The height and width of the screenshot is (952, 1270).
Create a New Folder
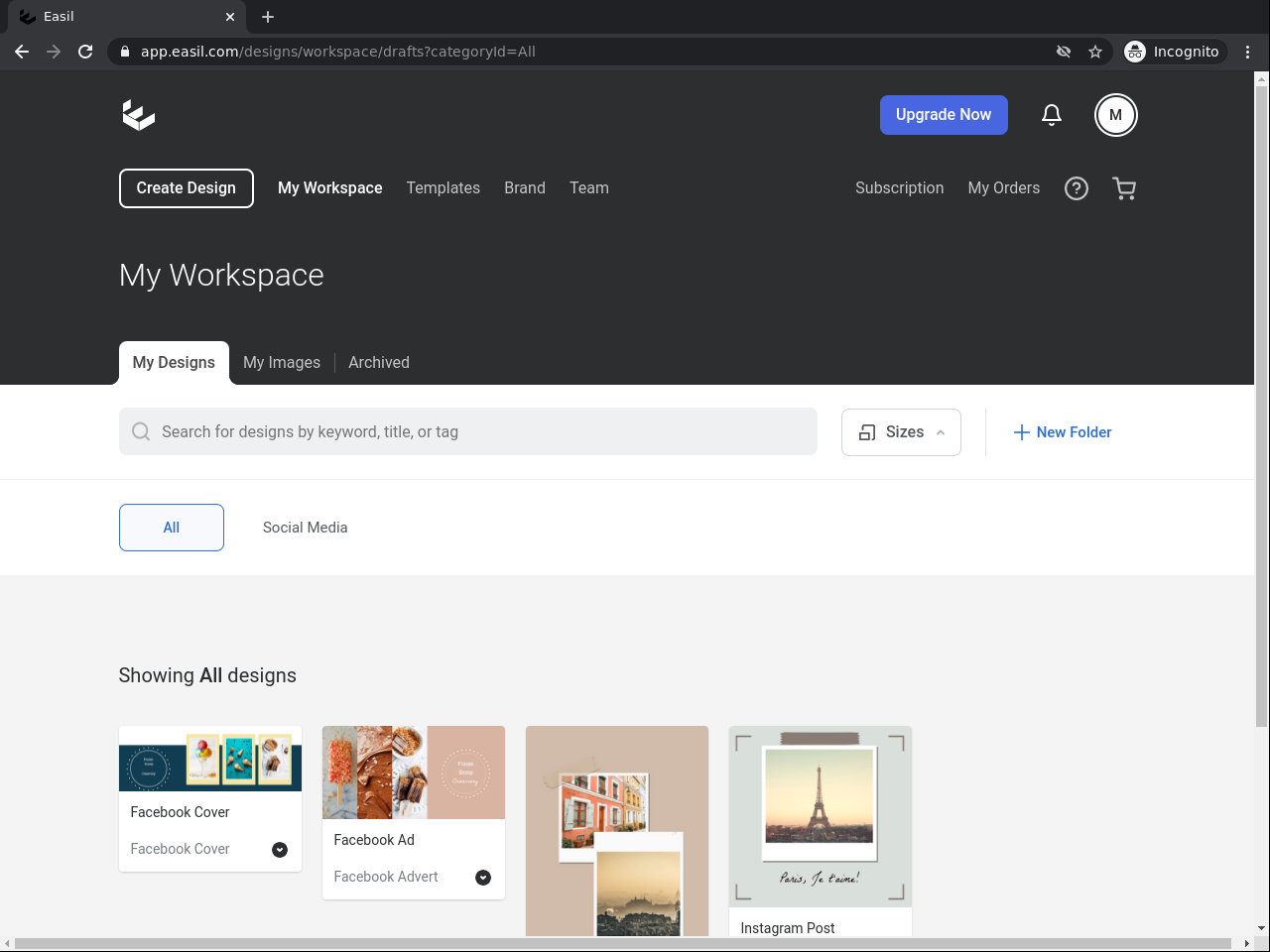click(1063, 432)
